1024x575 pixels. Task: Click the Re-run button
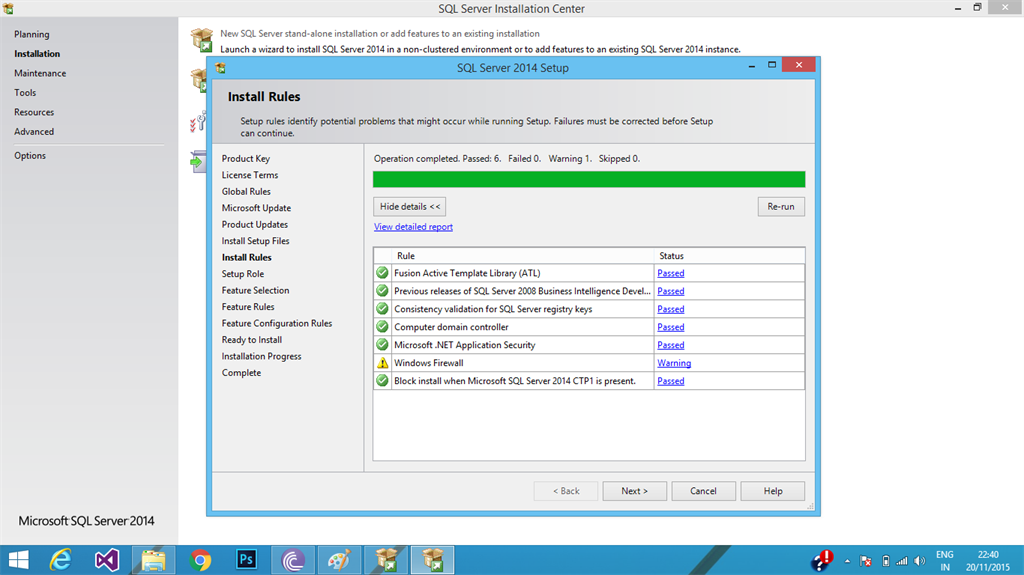(781, 206)
